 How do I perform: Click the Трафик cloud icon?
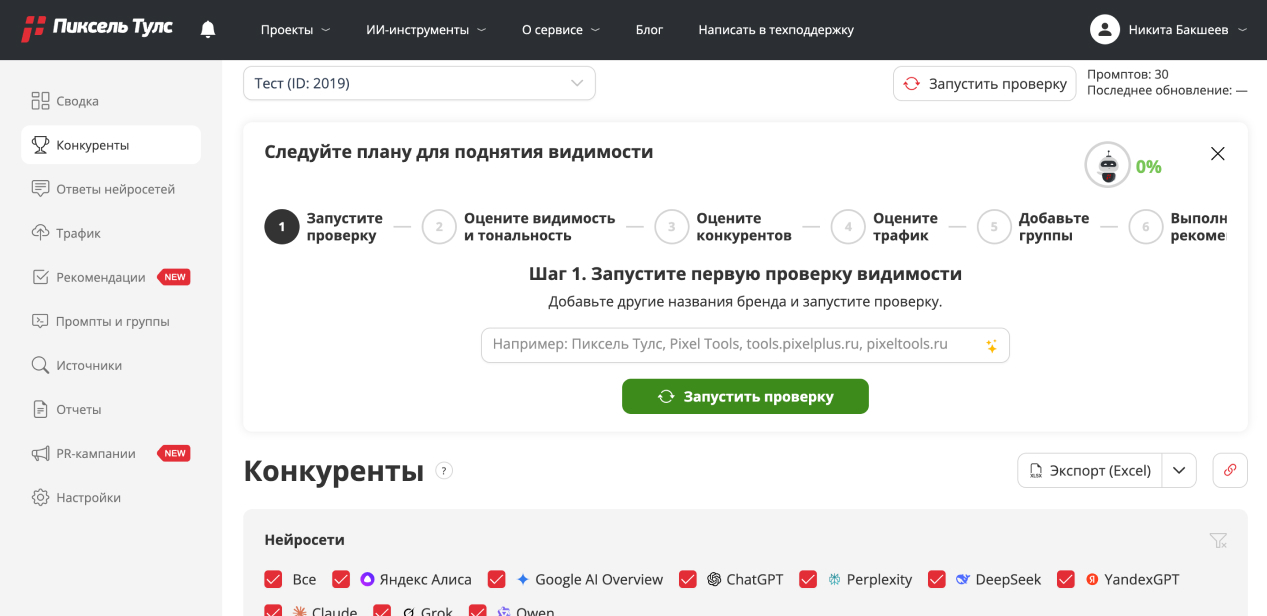click(x=40, y=233)
